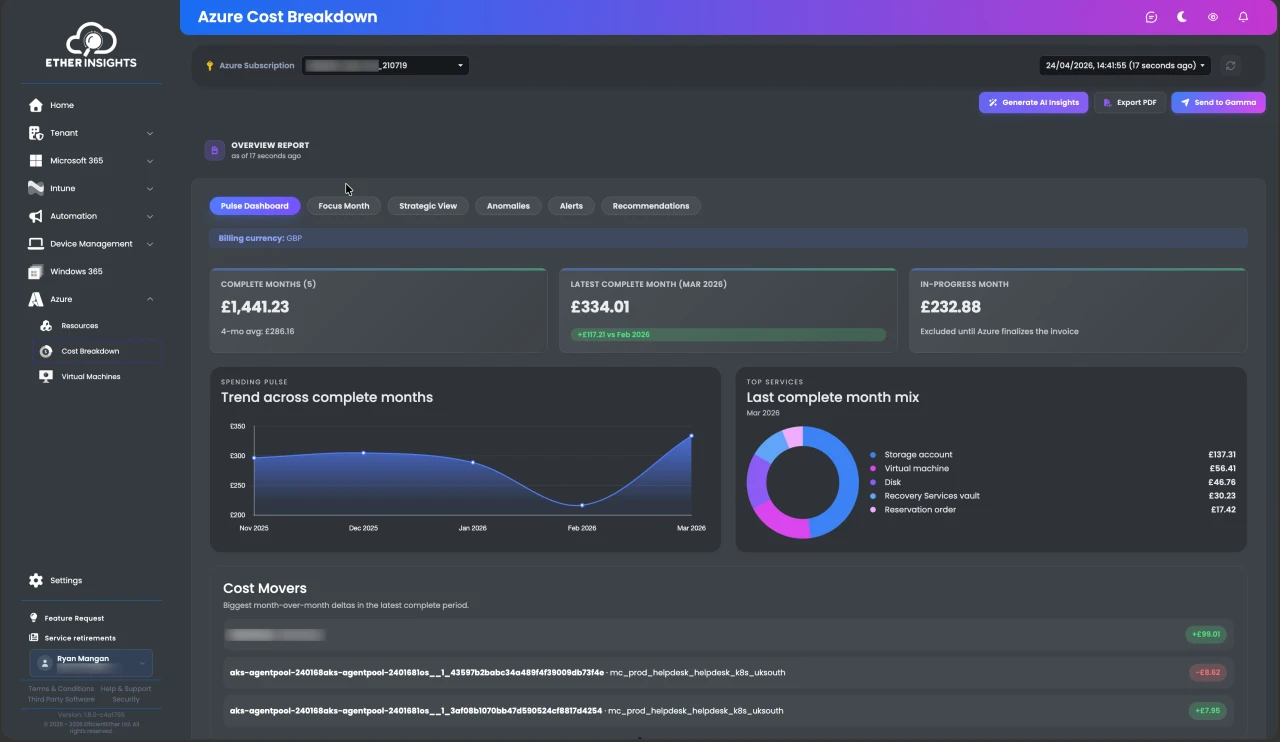Open the Home icon in sidebar
The width and height of the screenshot is (1280, 742).
pyautogui.click(x=36, y=105)
